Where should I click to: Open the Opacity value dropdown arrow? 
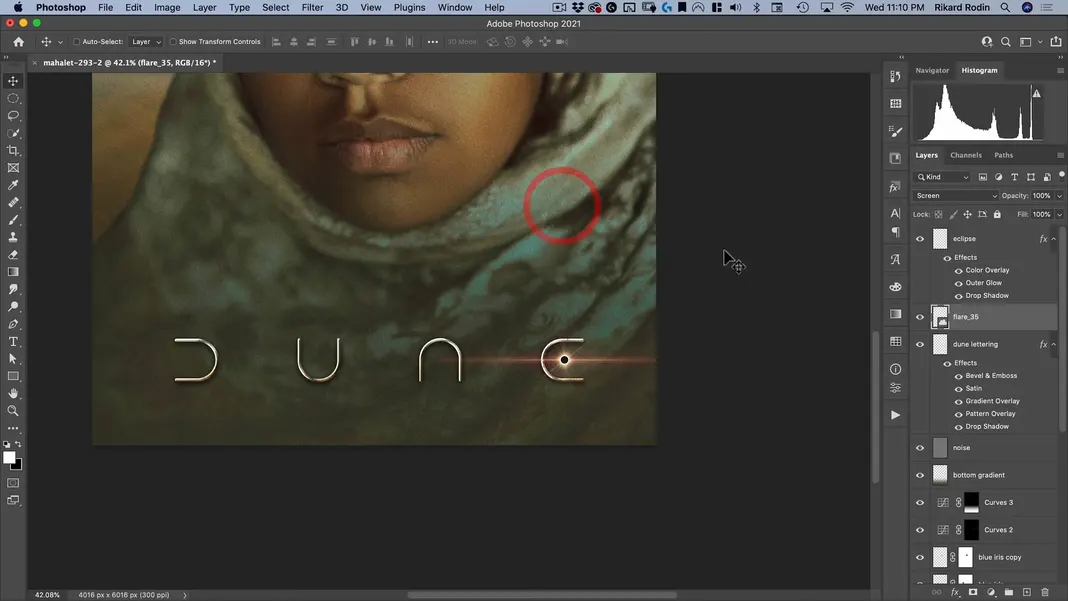click(1059, 196)
